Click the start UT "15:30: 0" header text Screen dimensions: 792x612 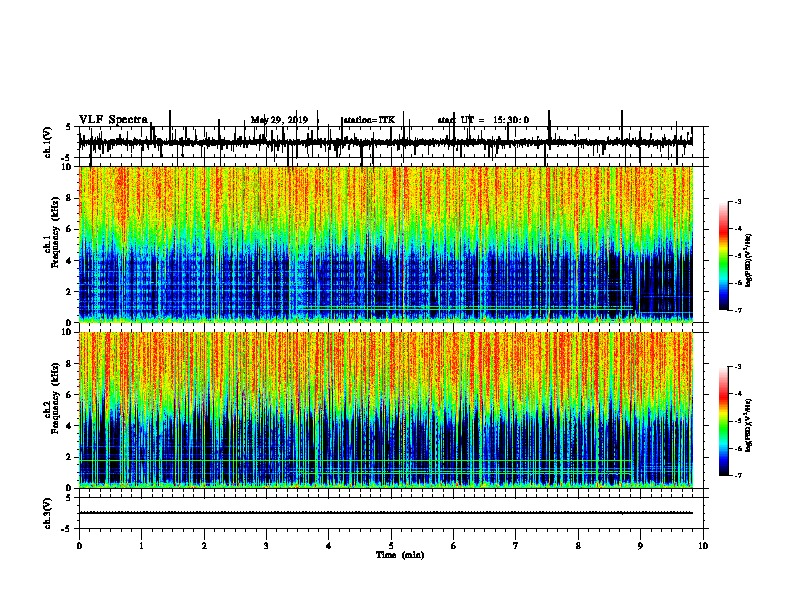[x=511, y=120]
